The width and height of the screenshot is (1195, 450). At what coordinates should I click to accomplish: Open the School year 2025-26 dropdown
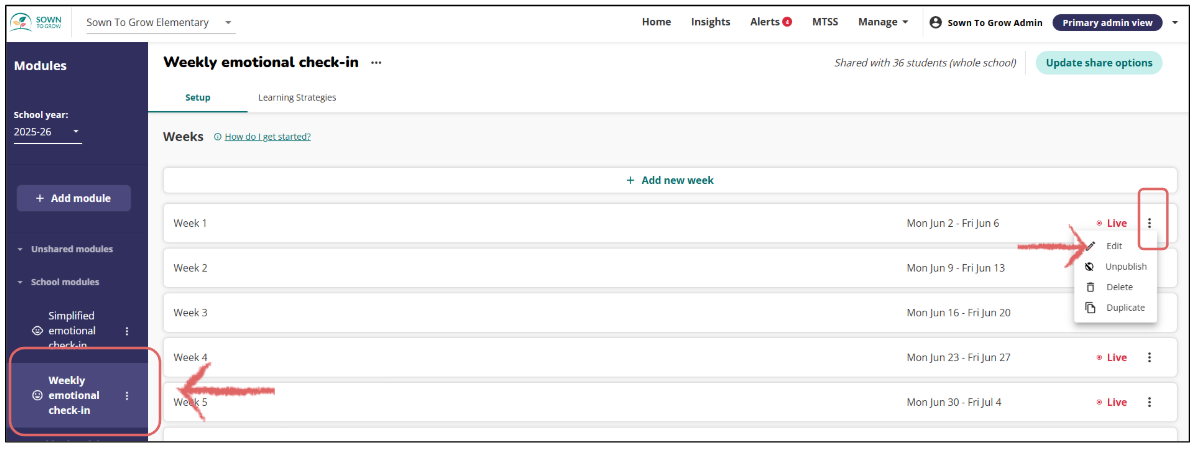tap(47, 132)
